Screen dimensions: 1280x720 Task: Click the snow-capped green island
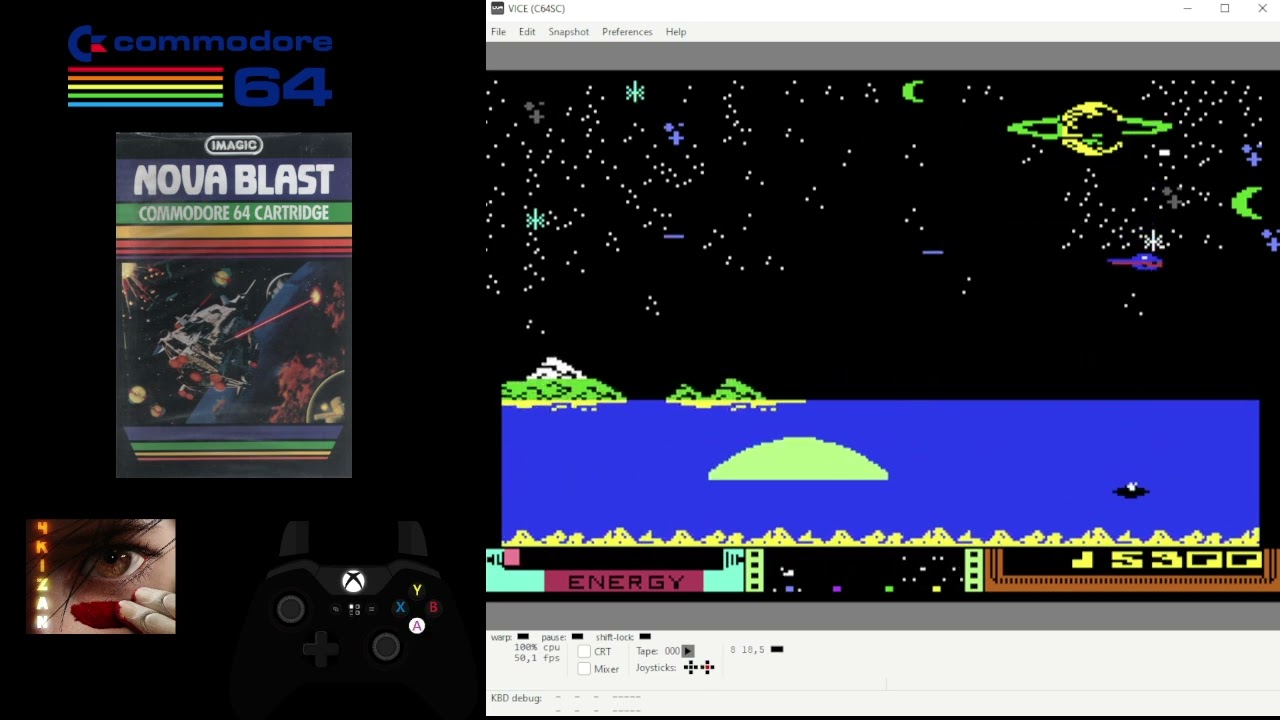[563, 384]
